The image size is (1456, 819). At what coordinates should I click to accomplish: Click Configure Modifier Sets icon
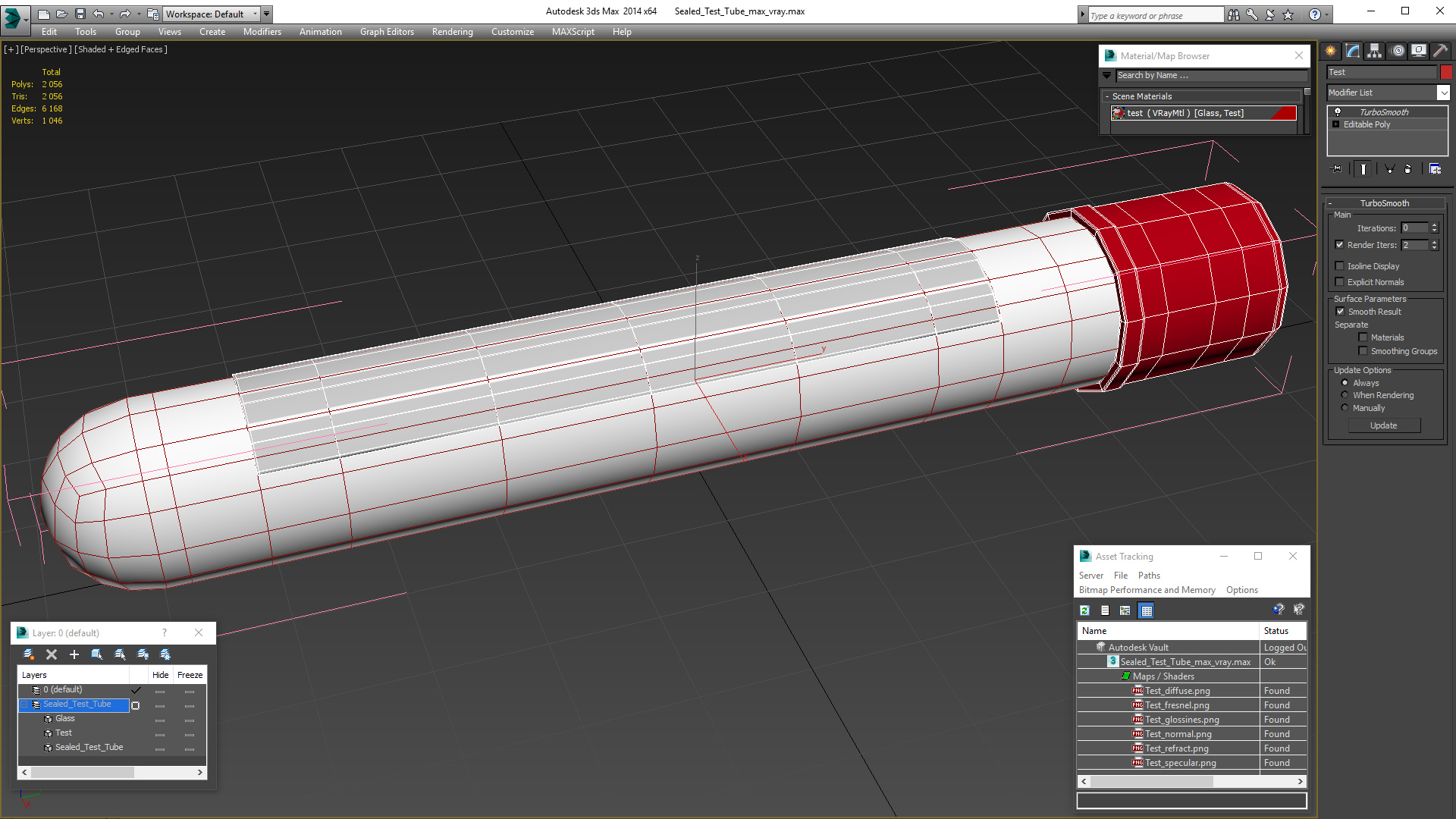pyautogui.click(x=1435, y=169)
